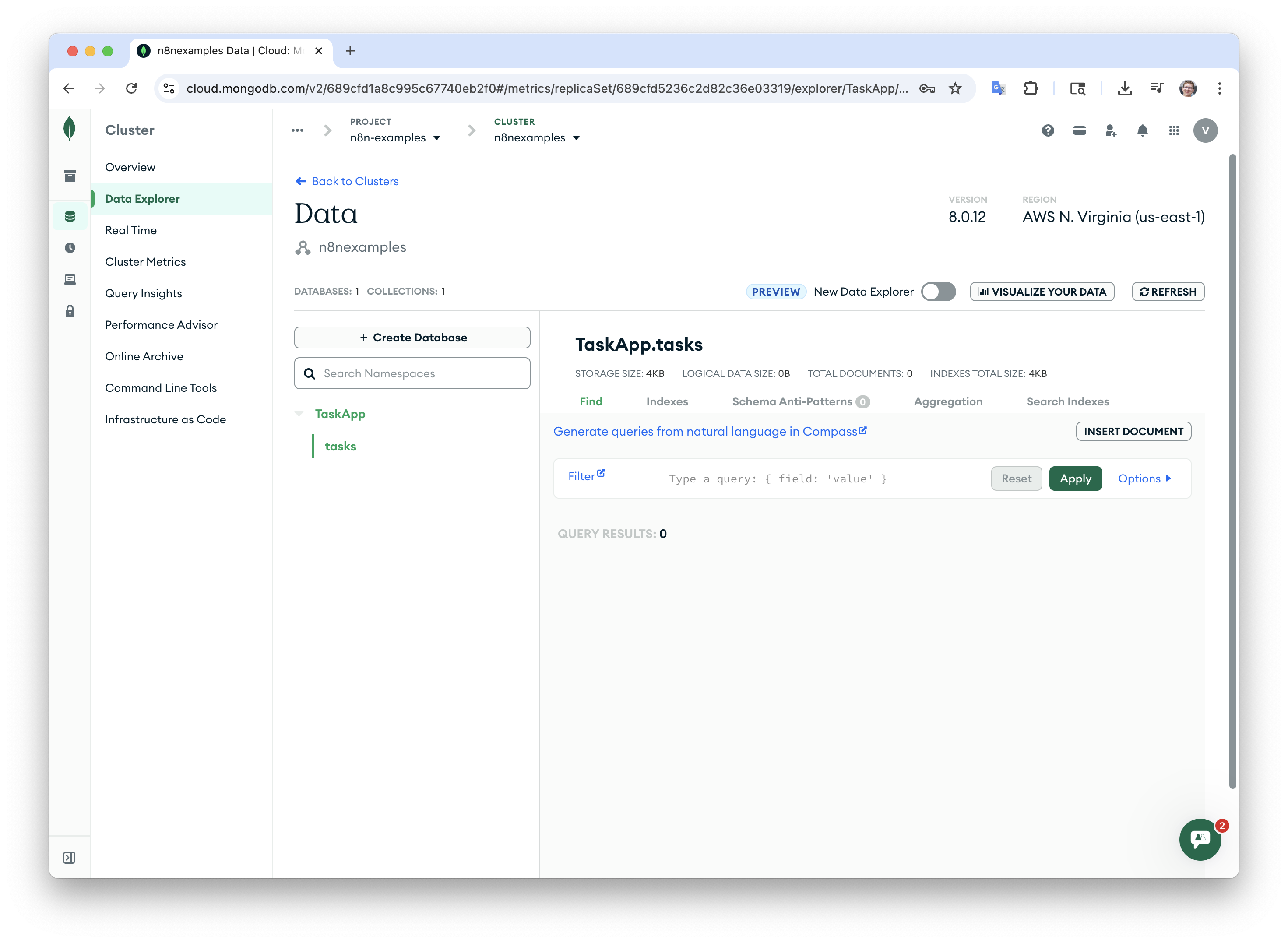The width and height of the screenshot is (1288, 943).
Task: Open the apps grid icon
Action: click(1174, 131)
